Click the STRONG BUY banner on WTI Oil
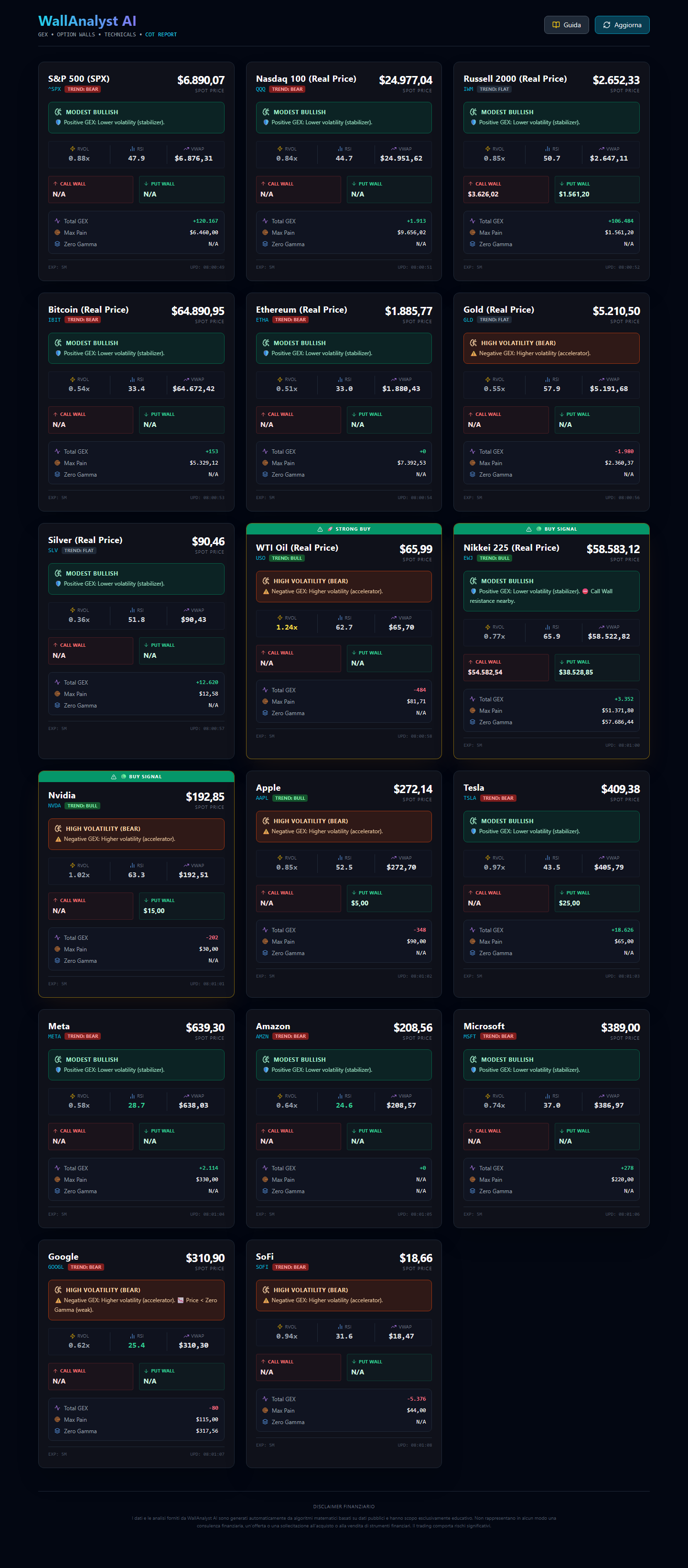 344,529
